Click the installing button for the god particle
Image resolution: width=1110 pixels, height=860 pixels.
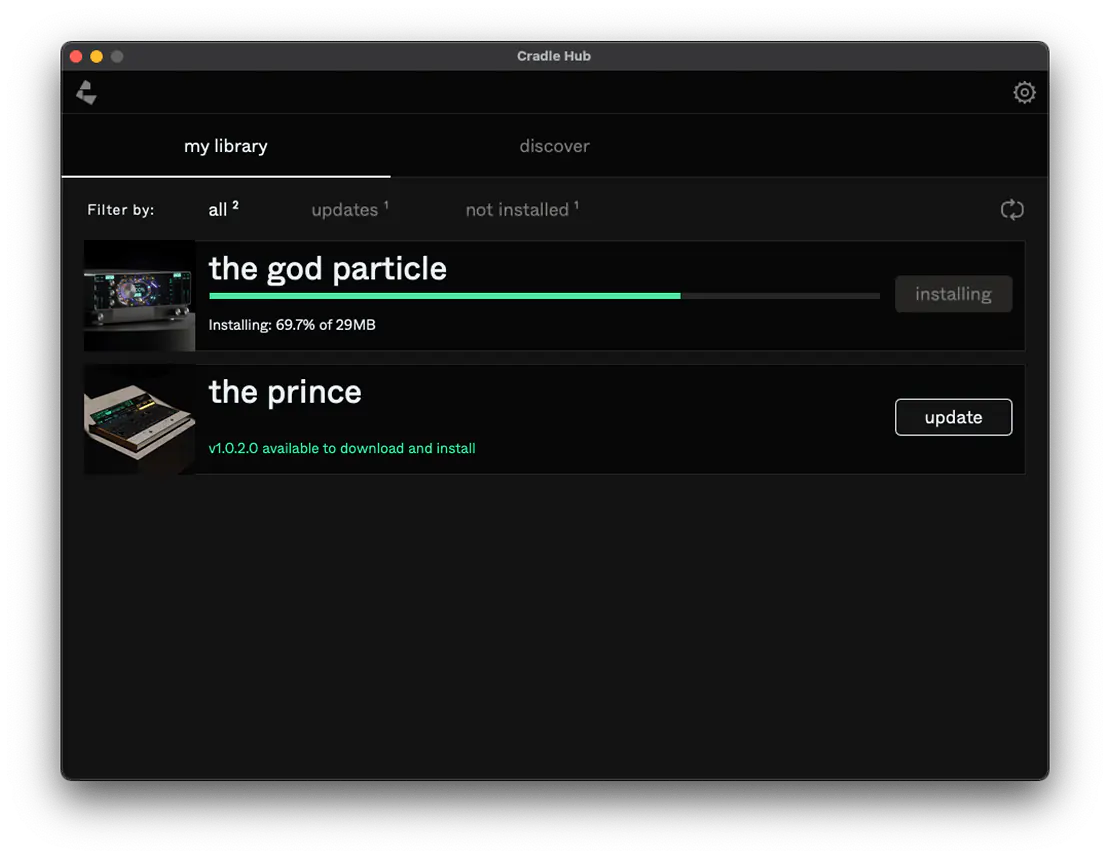click(953, 294)
